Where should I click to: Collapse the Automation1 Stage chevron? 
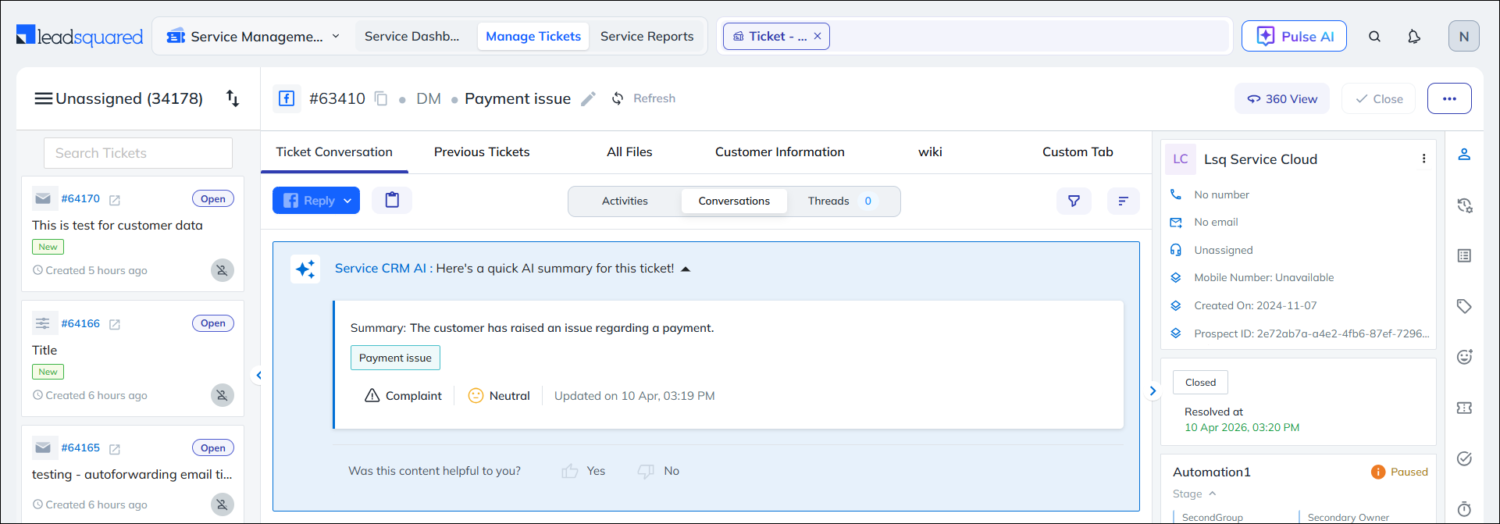[1213, 494]
